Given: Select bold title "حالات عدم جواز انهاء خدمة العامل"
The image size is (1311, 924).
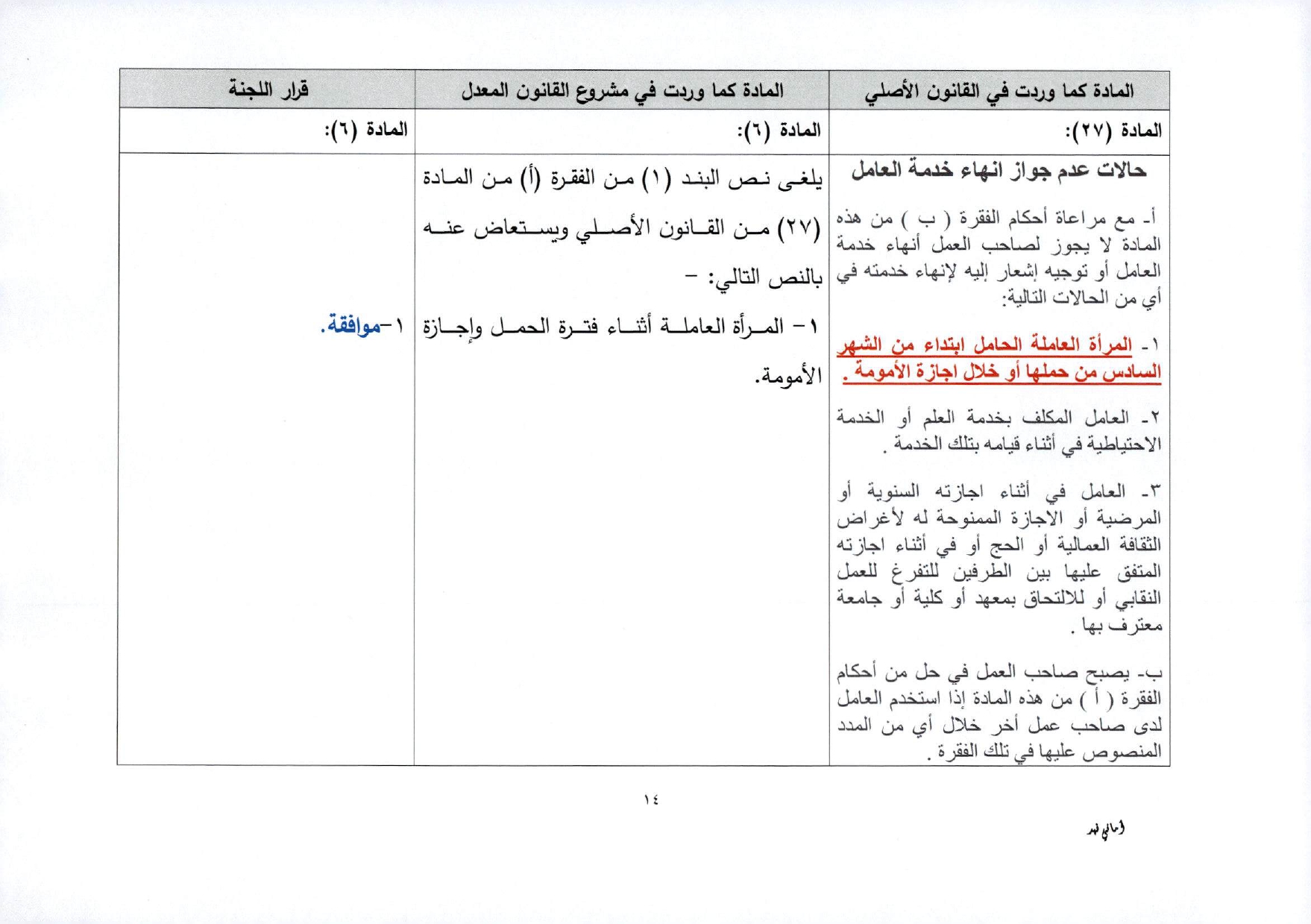Looking at the screenshot, I should click(999, 171).
